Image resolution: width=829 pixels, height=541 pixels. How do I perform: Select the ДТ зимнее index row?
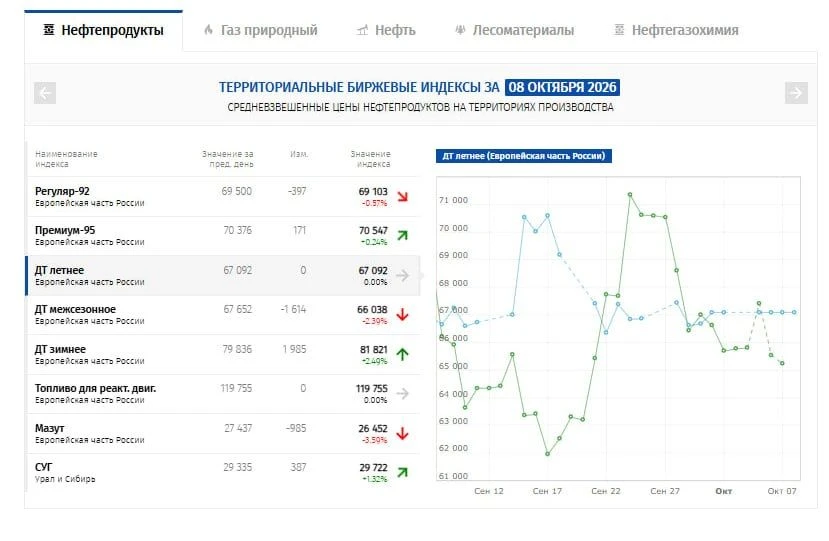[x=224, y=354]
